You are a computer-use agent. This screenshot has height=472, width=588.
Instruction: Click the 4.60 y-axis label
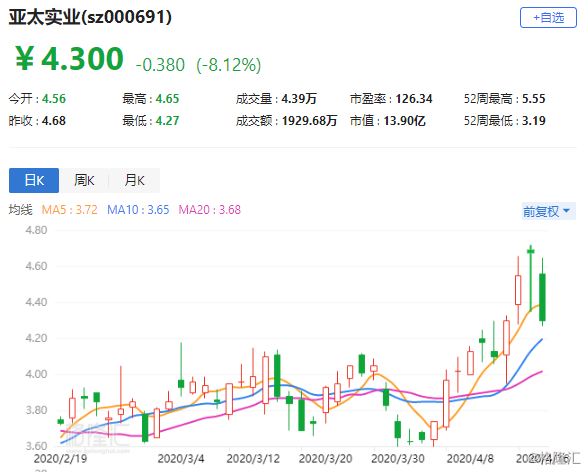pos(36,266)
